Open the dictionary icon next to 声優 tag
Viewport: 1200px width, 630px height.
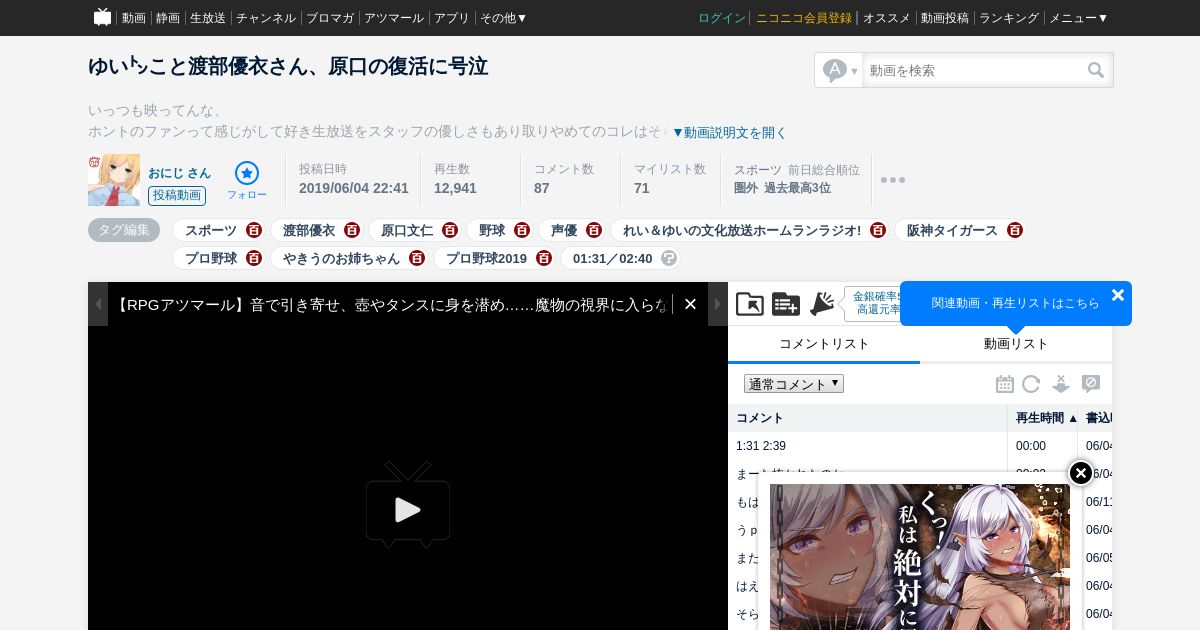coord(594,230)
